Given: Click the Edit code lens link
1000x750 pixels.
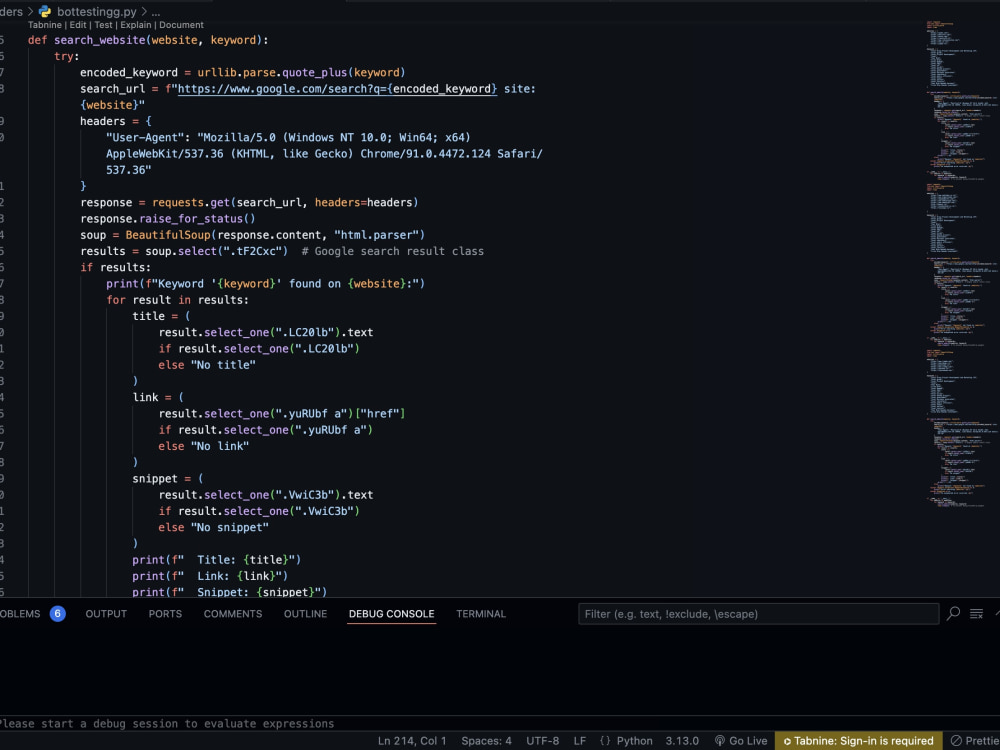Looking at the screenshot, I should click(78, 25).
